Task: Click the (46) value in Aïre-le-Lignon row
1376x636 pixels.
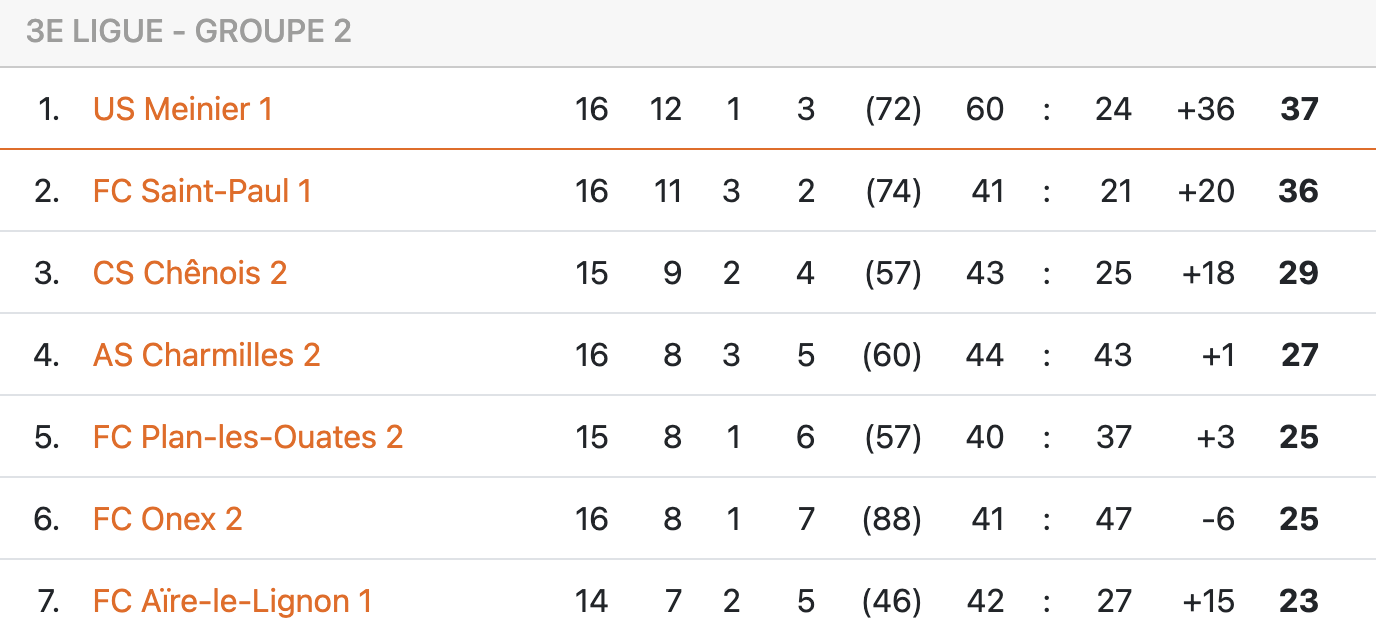Action: click(x=892, y=601)
